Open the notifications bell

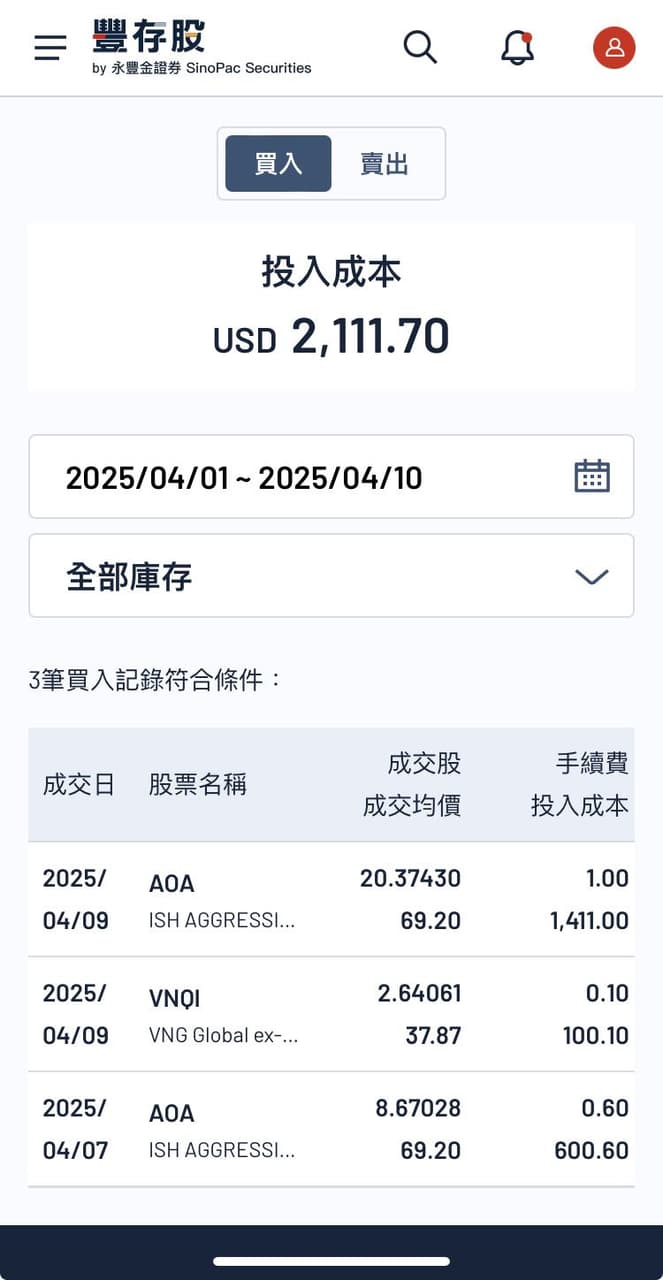[x=517, y=48]
